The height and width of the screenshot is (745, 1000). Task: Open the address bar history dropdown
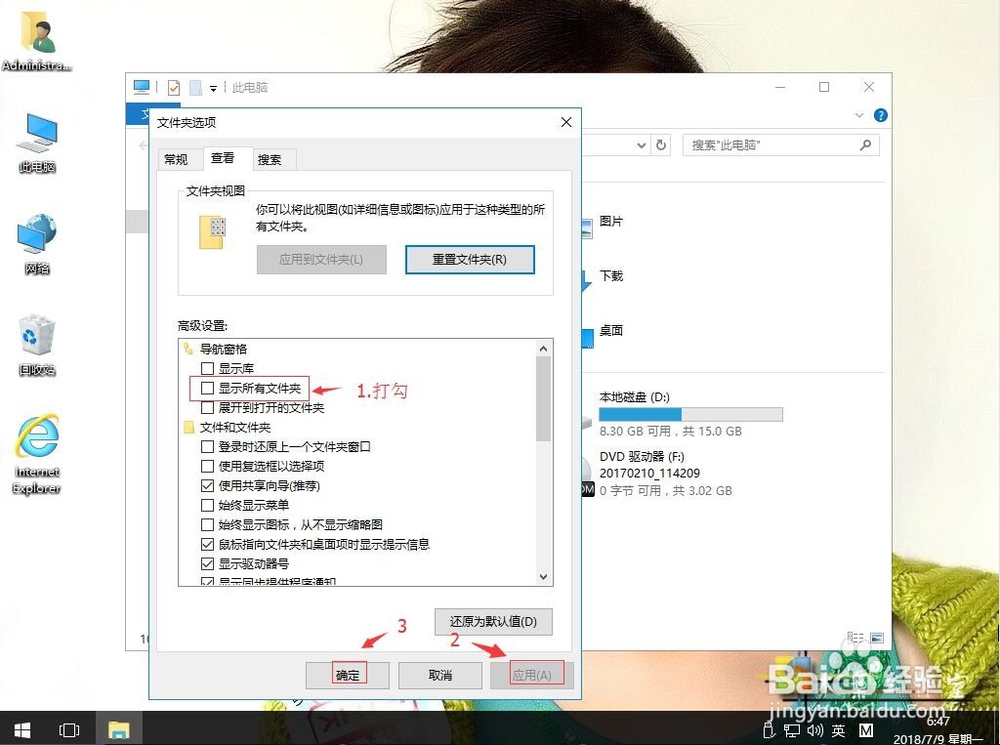(x=641, y=145)
